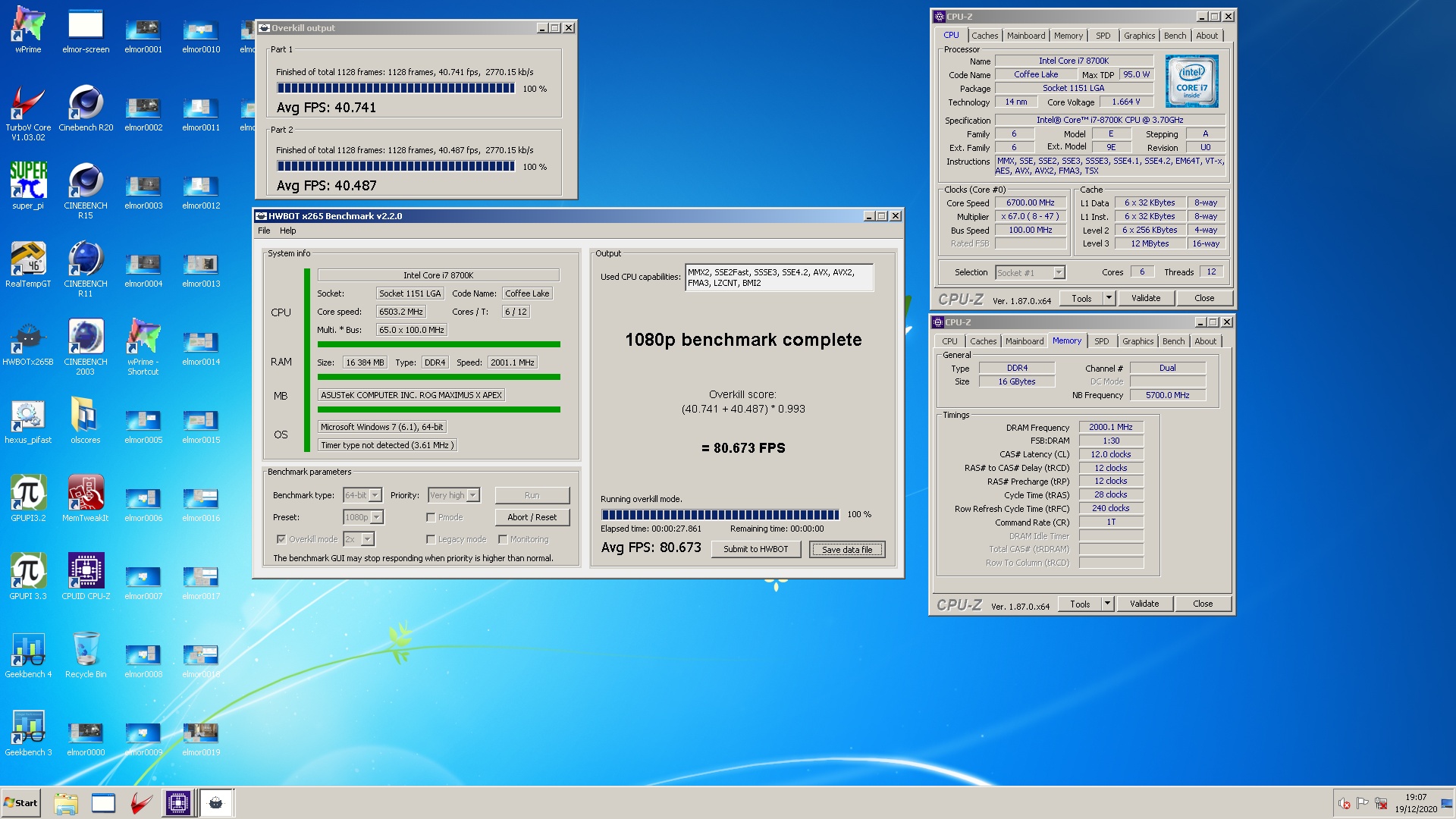This screenshot has width=1456, height=819.
Task: Toggle Monitoring checkbox
Action: [503, 539]
